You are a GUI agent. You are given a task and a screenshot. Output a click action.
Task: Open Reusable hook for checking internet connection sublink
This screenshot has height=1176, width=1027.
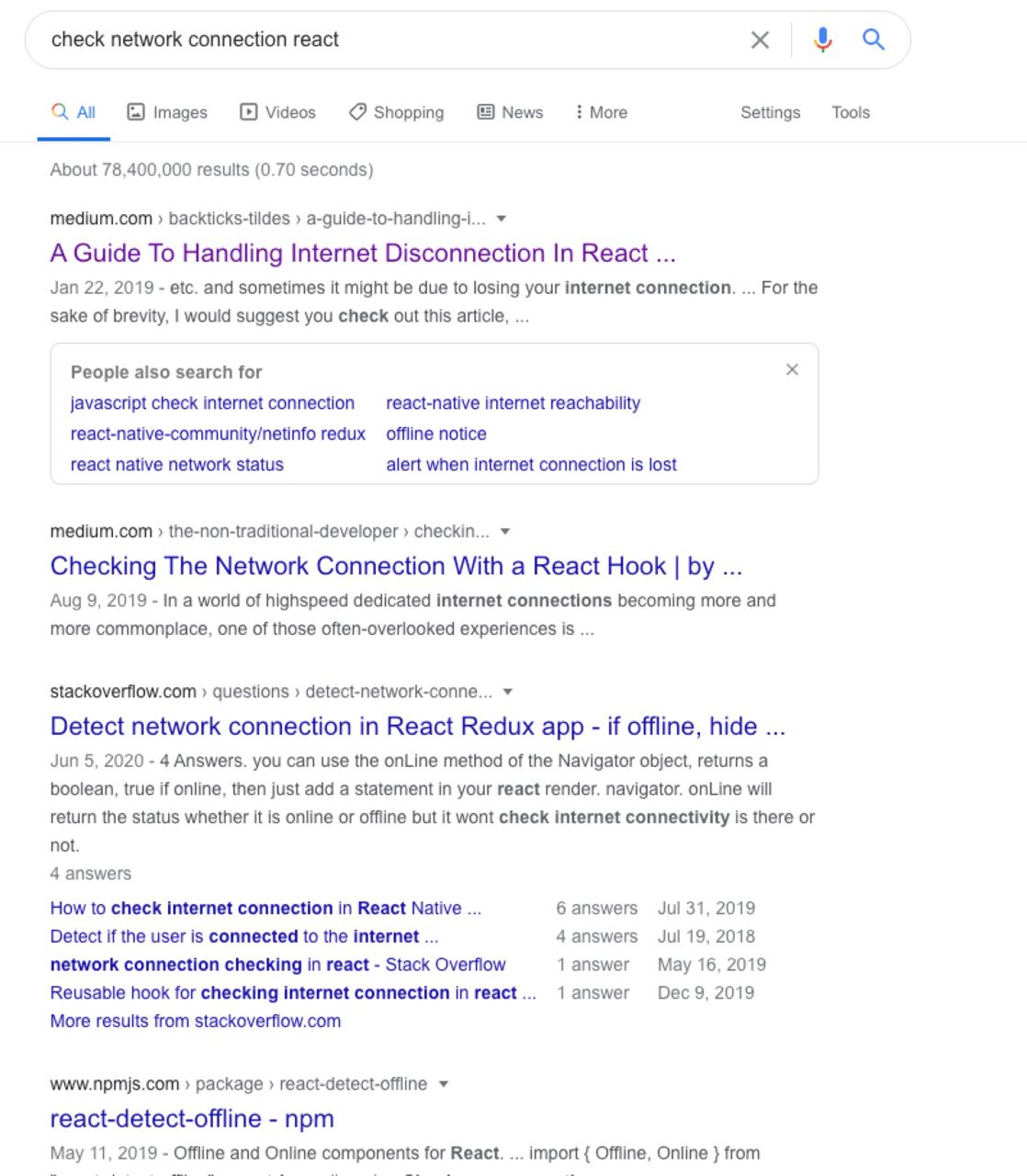(x=293, y=993)
